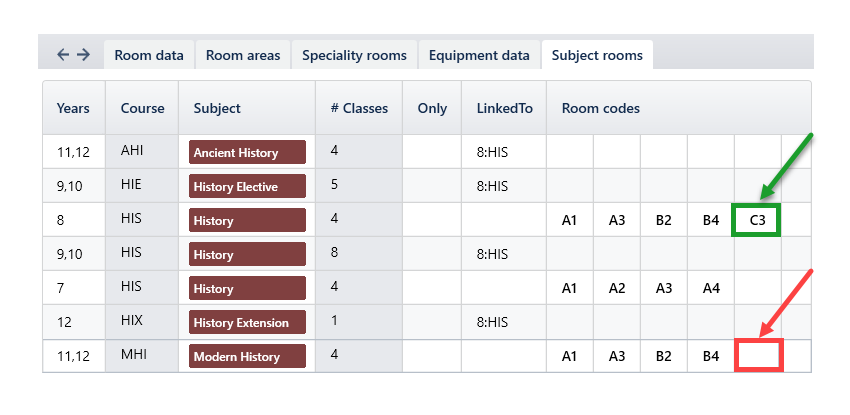Click the back arrow icon

[x=63, y=55]
